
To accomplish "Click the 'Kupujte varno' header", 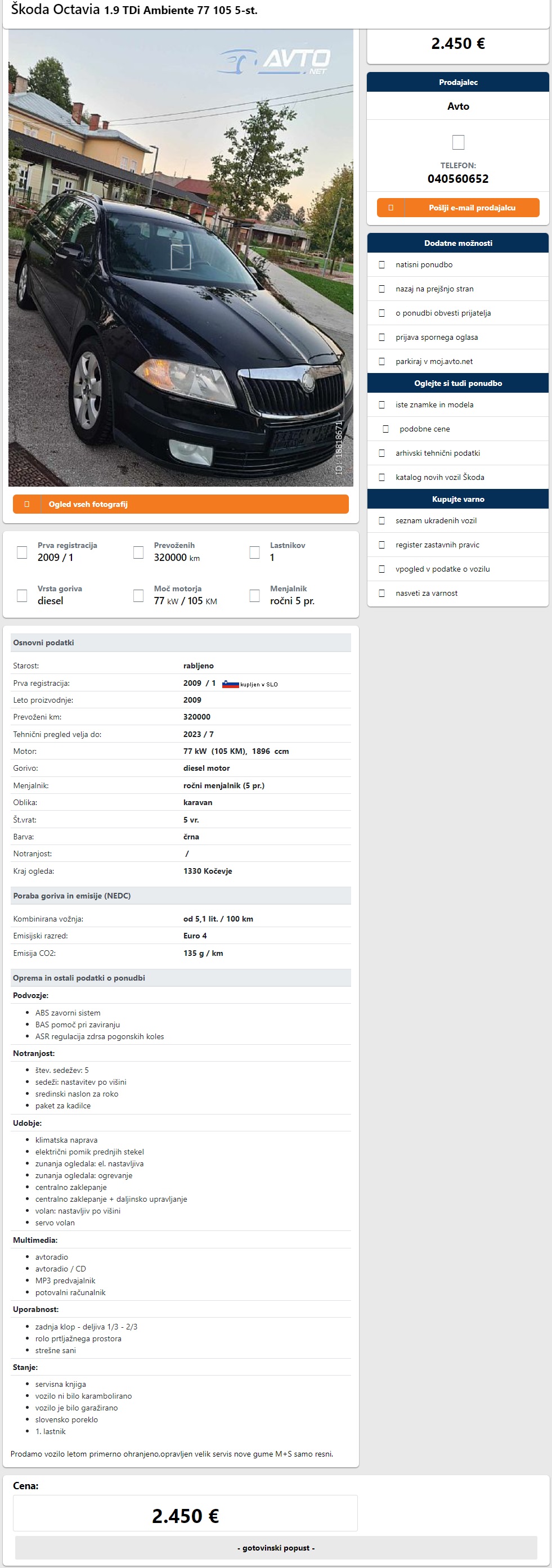I will (457, 499).
